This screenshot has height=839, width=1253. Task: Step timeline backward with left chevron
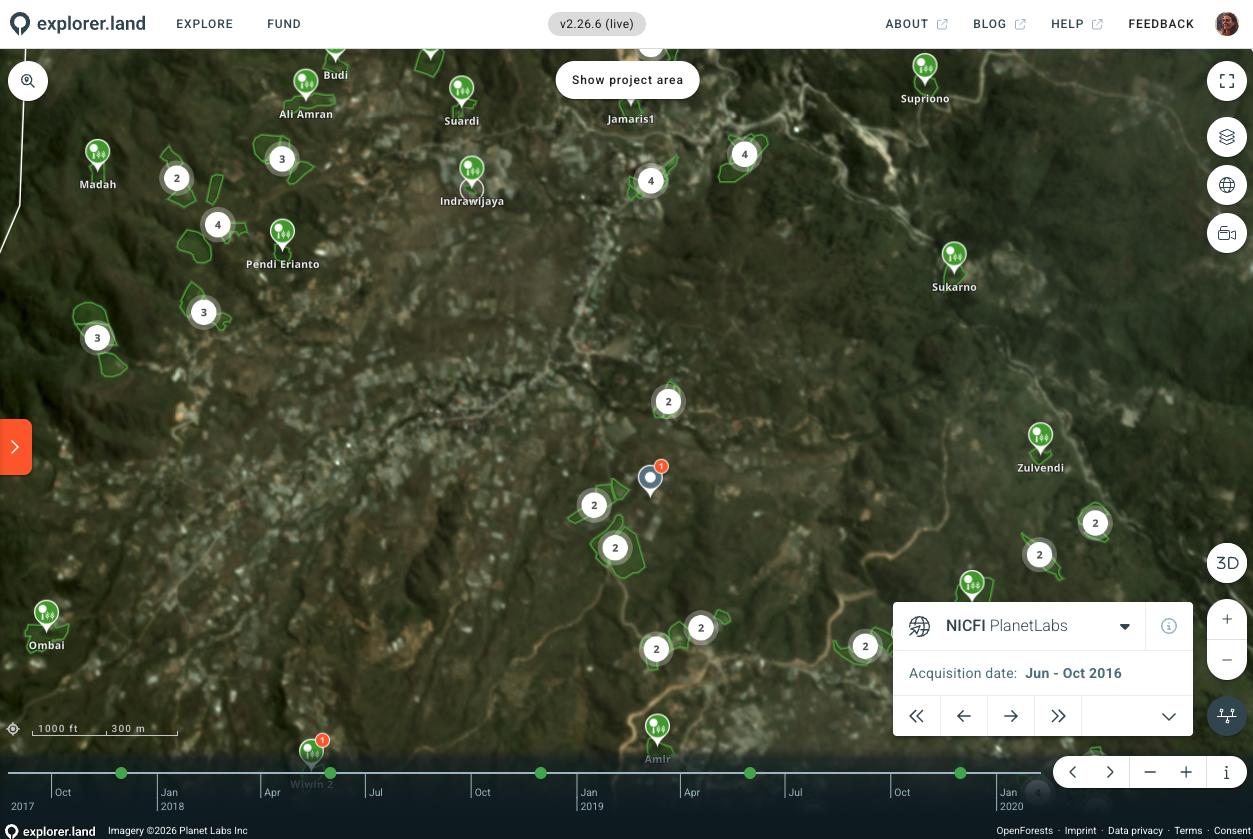tap(1072, 772)
